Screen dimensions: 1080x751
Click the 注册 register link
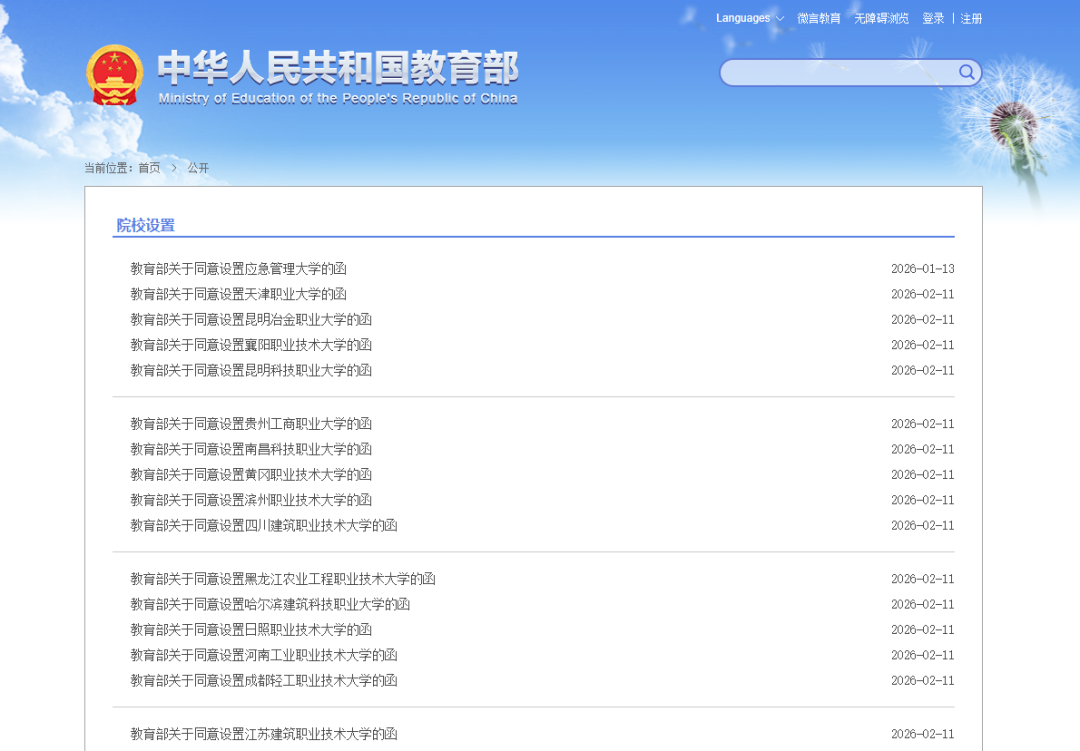[971, 19]
